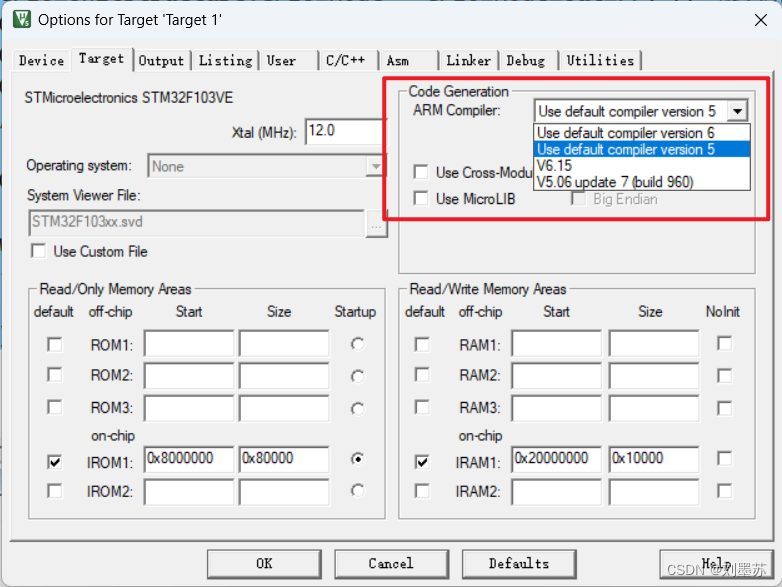782x587 pixels.
Task: Open the Listing tab
Action: coord(225,61)
